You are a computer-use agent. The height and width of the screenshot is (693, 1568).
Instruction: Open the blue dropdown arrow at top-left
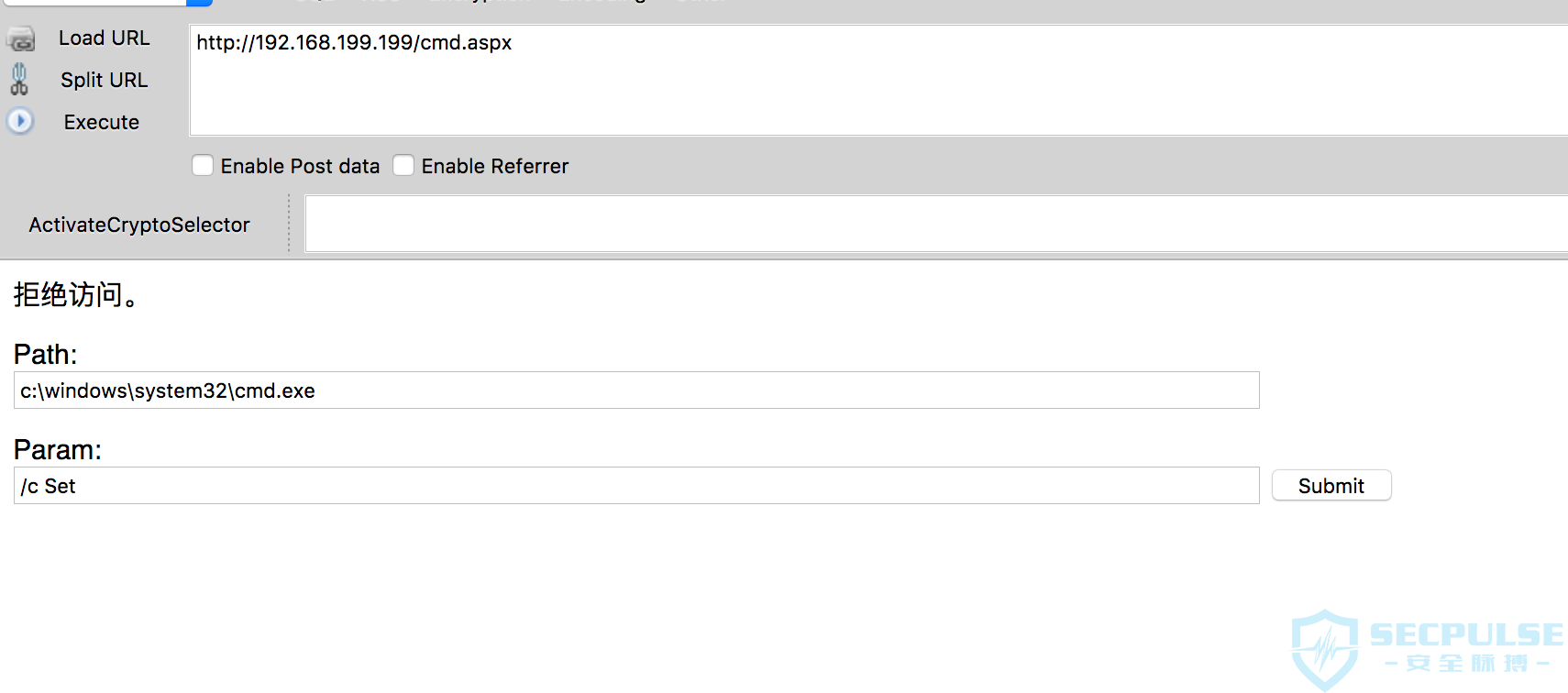(x=199, y=3)
